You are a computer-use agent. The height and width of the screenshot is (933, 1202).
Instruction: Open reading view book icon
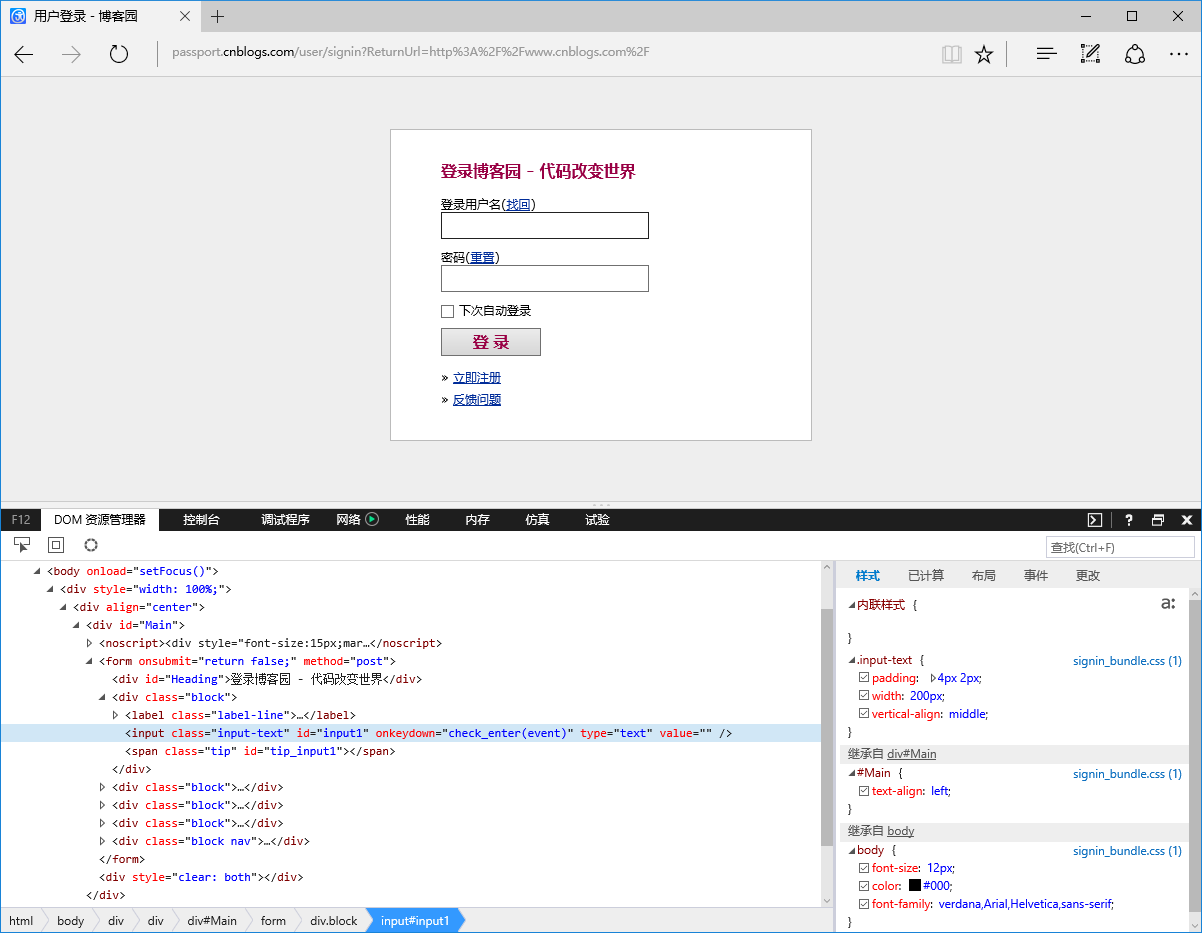[951, 54]
